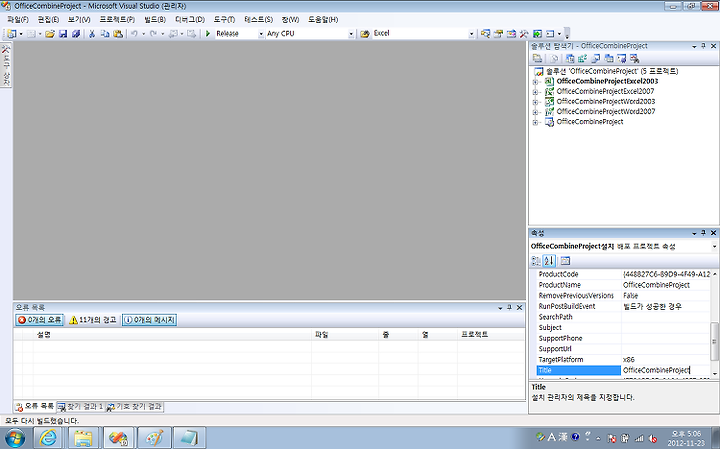Screen dimensions: 720x449
Task: Switch properties to Categorized view icon
Action: (536, 261)
